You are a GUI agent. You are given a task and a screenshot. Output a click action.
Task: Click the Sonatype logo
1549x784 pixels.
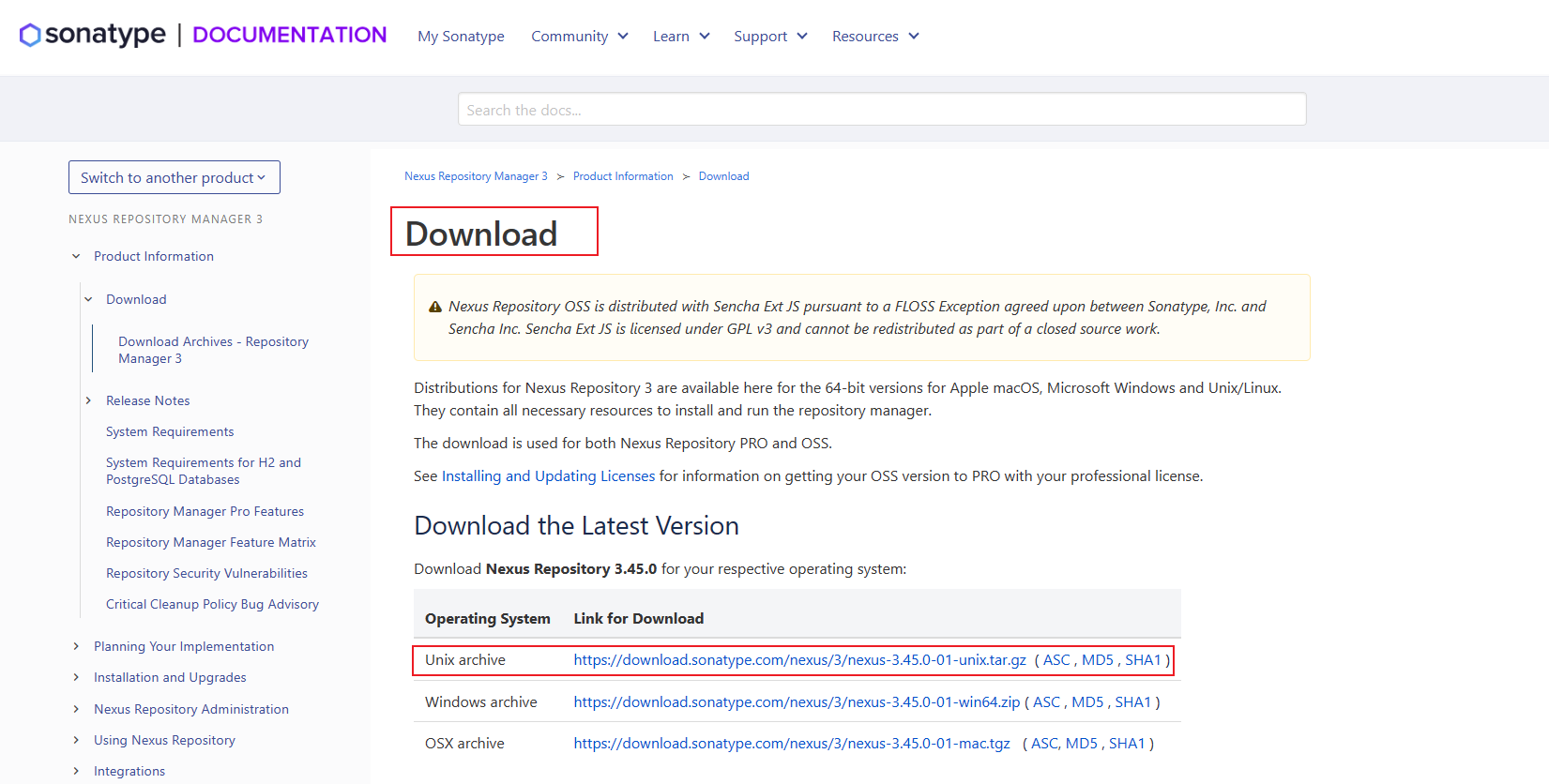point(92,35)
